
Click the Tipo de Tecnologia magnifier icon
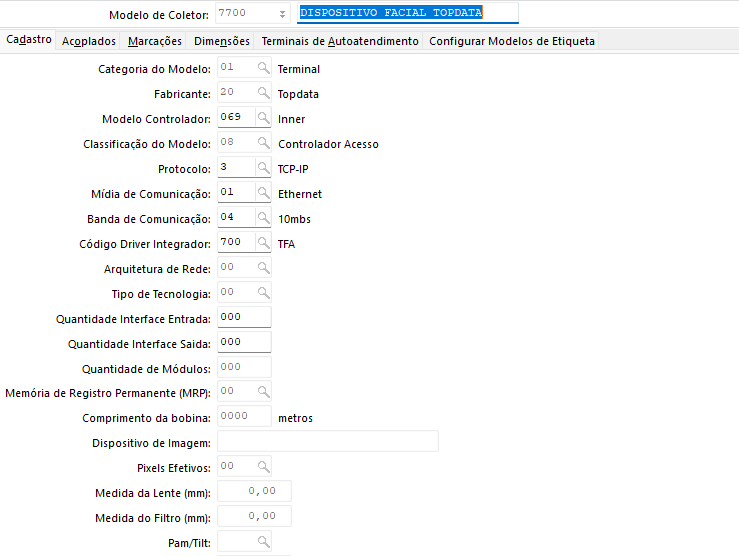pos(263,293)
